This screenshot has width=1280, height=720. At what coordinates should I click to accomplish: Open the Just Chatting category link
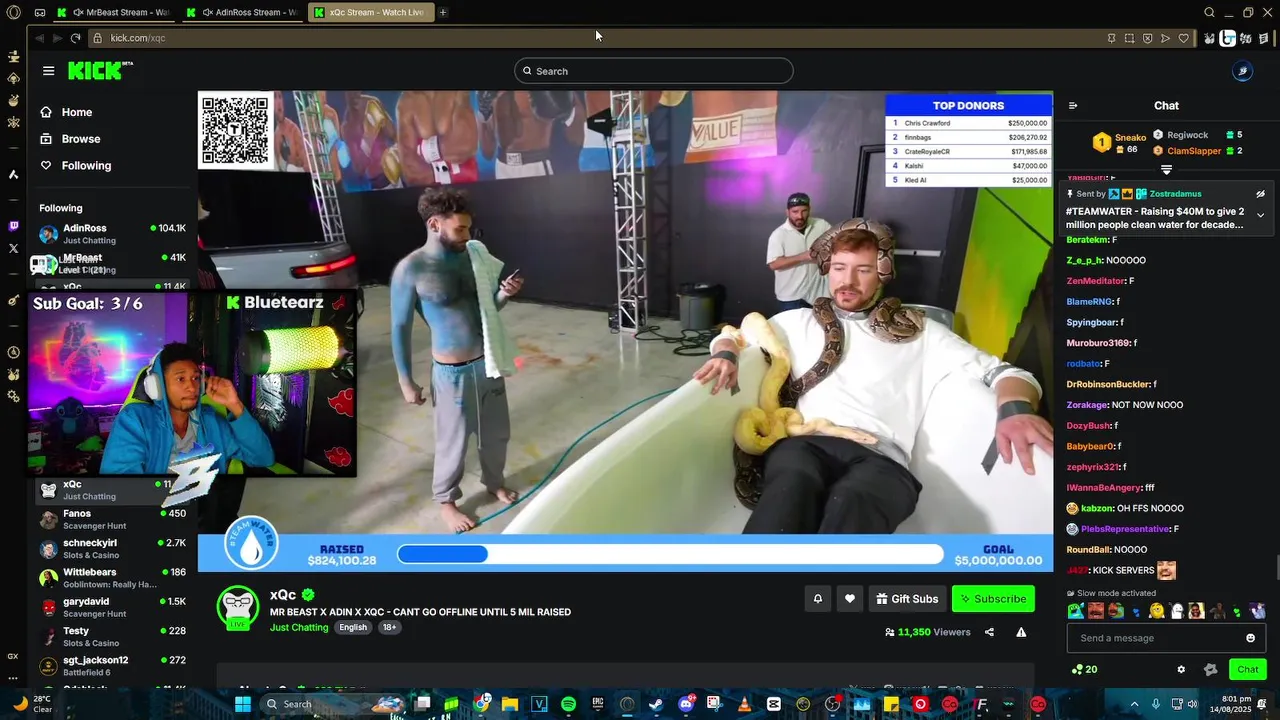click(x=299, y=627)
